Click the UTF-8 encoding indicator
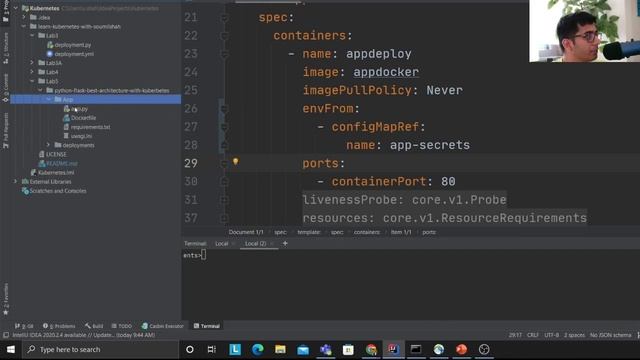640x360 pixels. pos(551,335)
